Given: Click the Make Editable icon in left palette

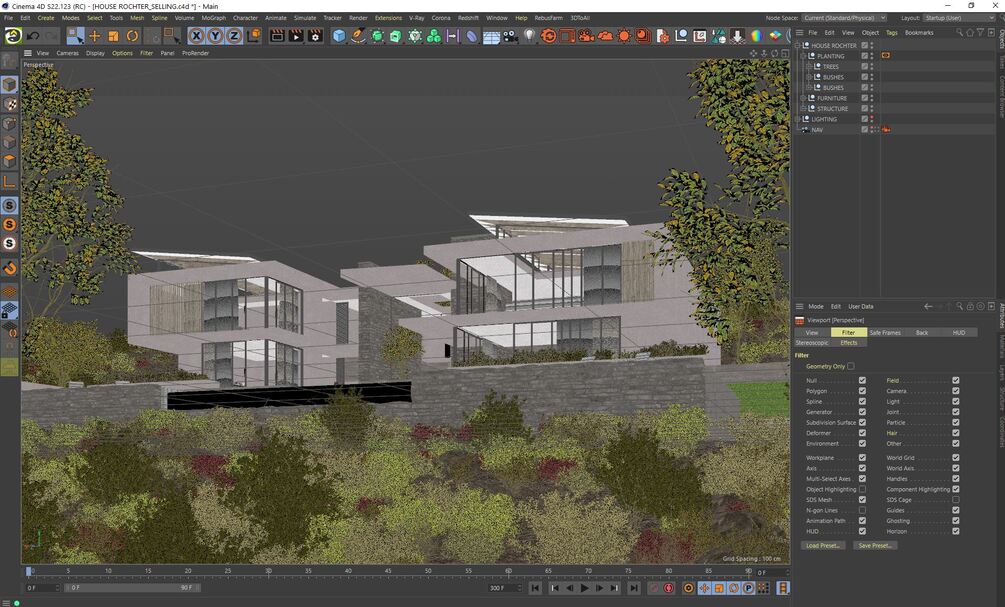Looking at the screenshot, I should [10, 61].
